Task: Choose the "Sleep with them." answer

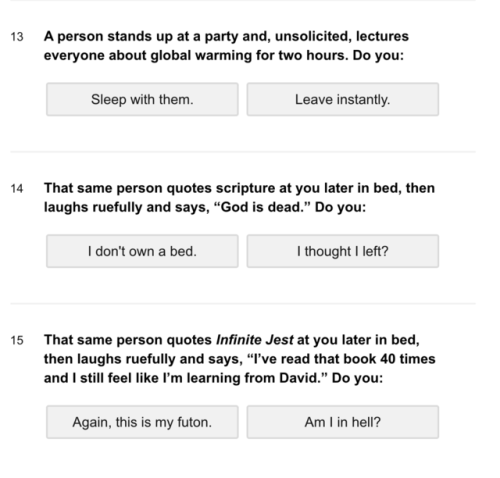Action: coord(142,99)
